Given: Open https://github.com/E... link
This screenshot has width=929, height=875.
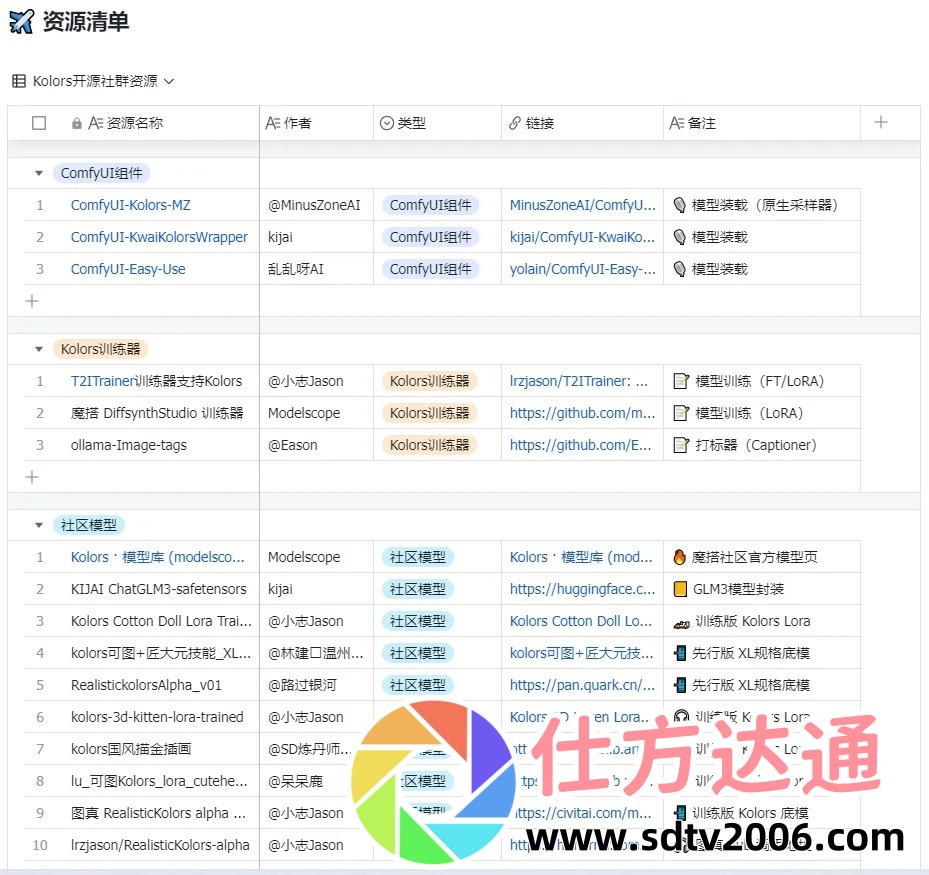Looking at the screenshot, I should (581, 445).
